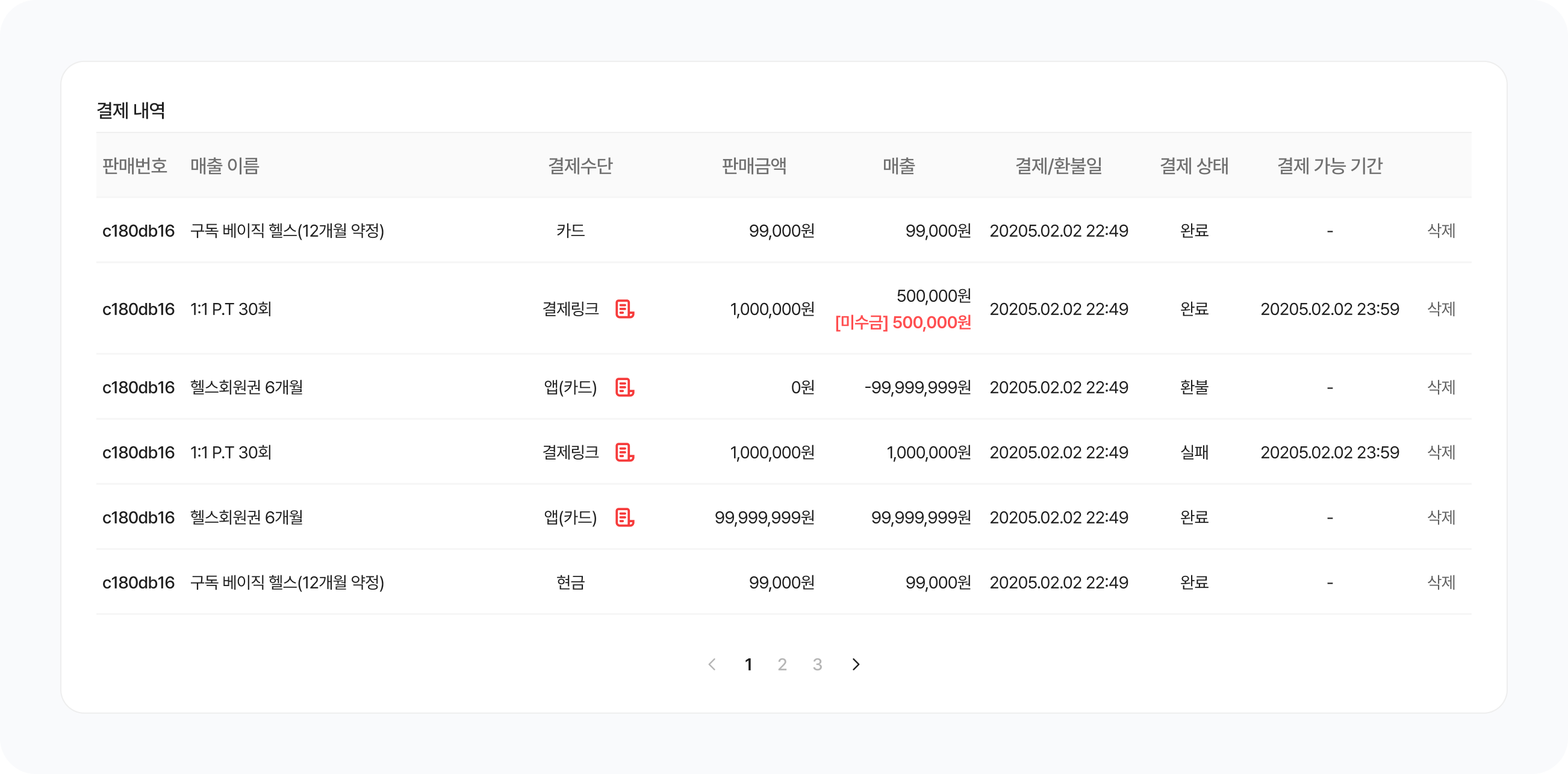
Task: Delete the 실패 status payment row
Action: [1441, 452]
